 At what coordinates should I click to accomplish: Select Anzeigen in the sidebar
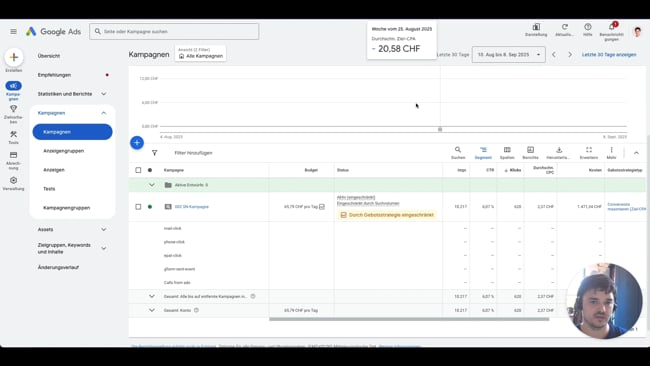click(x=54, y=170)
